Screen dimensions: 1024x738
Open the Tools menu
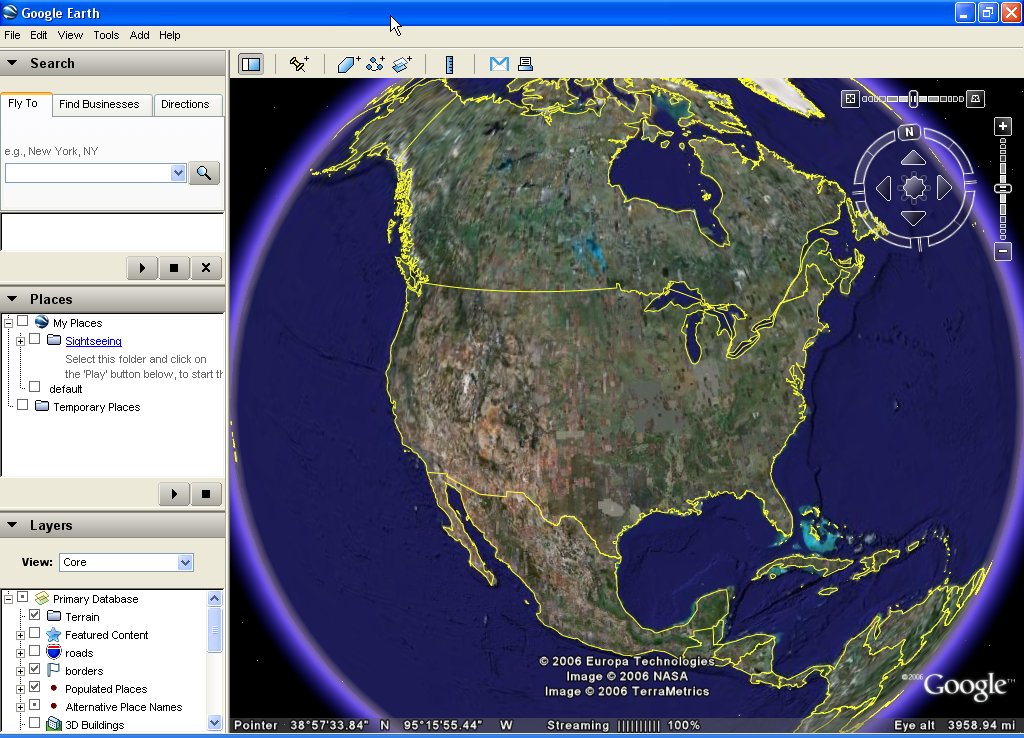tap(106, 35)
